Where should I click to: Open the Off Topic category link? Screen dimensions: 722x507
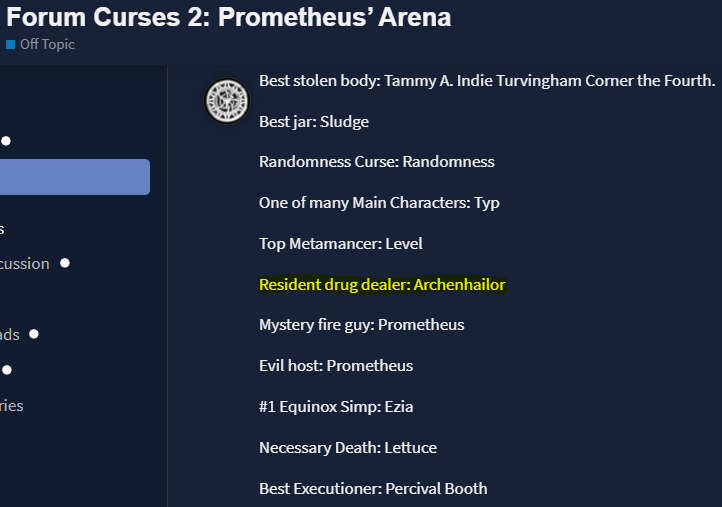coord(47,44)
